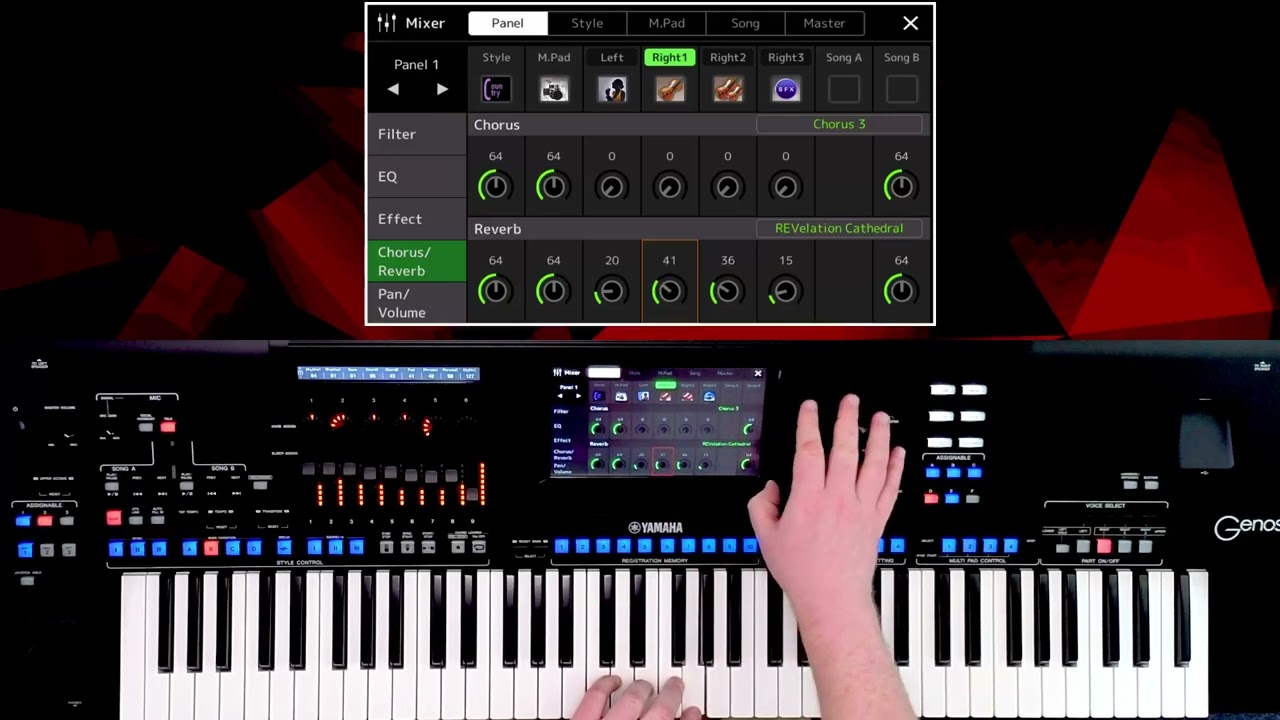Open the Effect page
Screen dimensions: 1280x720
(x=417, y=219)
